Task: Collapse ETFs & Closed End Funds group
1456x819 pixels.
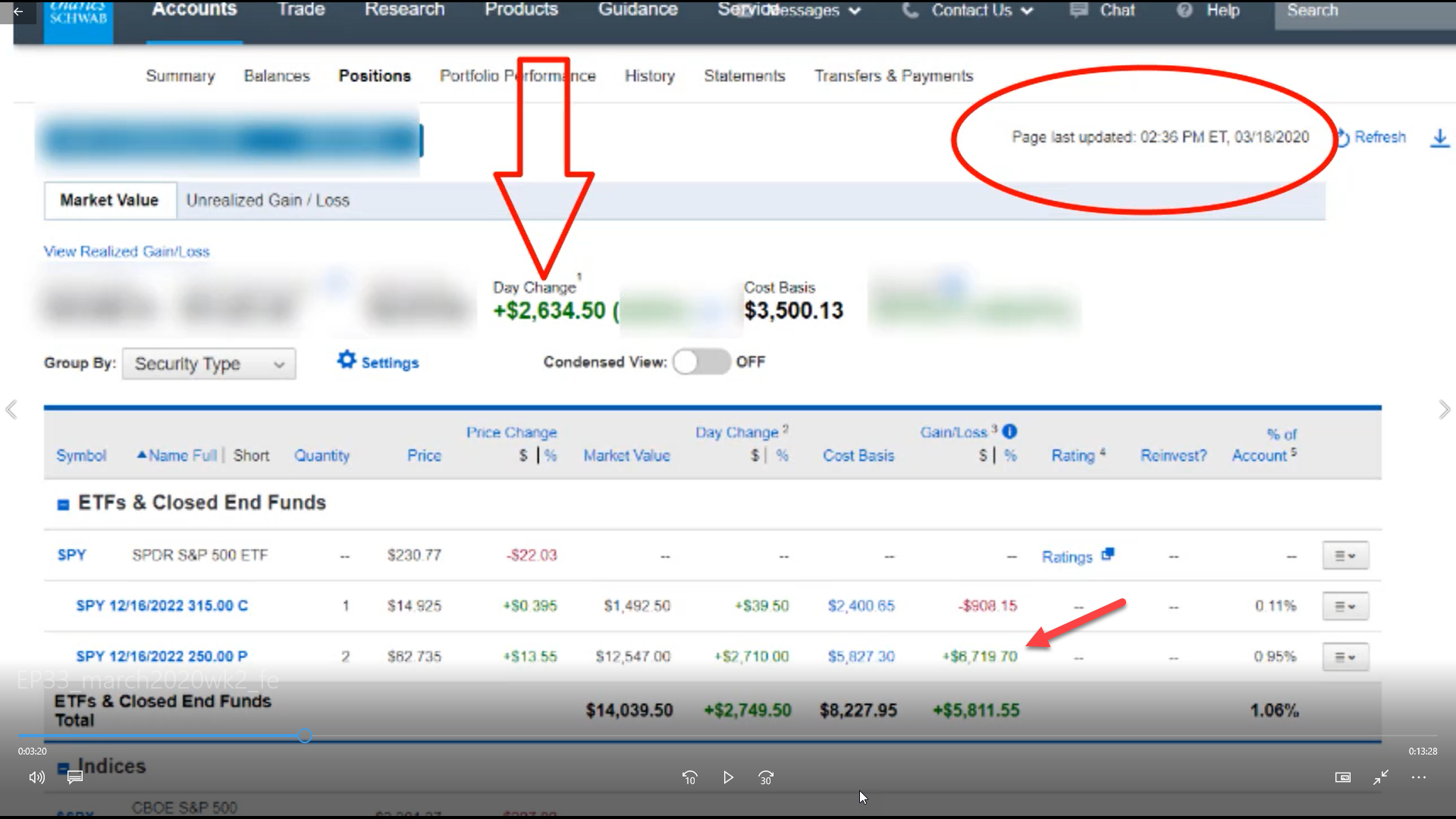Action: (x=64, y=504)
